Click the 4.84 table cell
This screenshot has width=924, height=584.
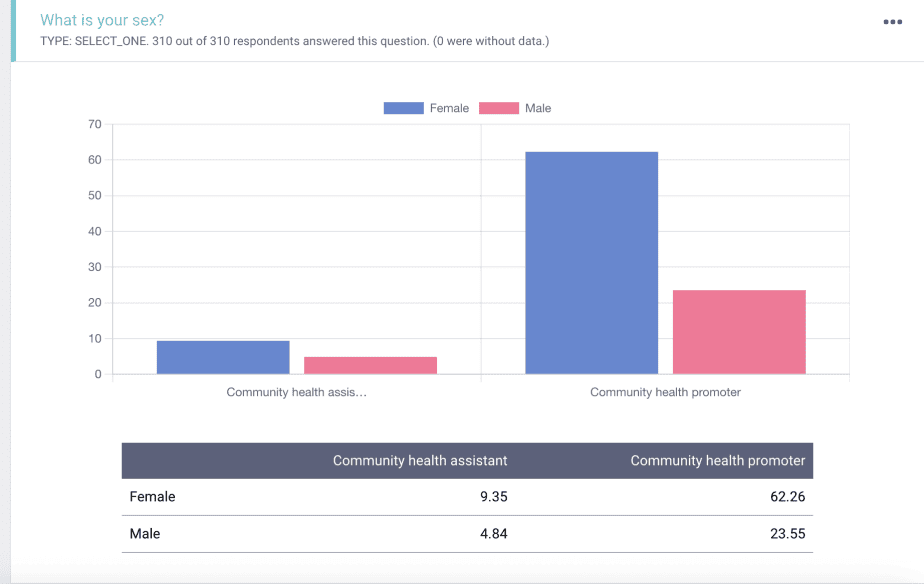click(493, 534)
